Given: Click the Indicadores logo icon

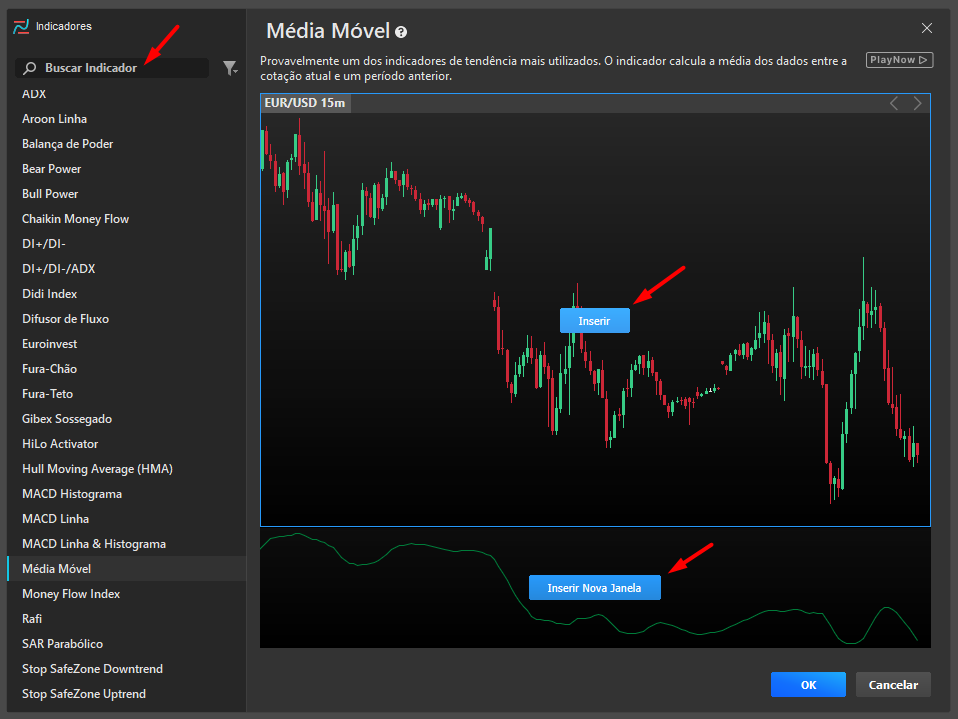Looking at the screenshot, I should tap(20, 26).
